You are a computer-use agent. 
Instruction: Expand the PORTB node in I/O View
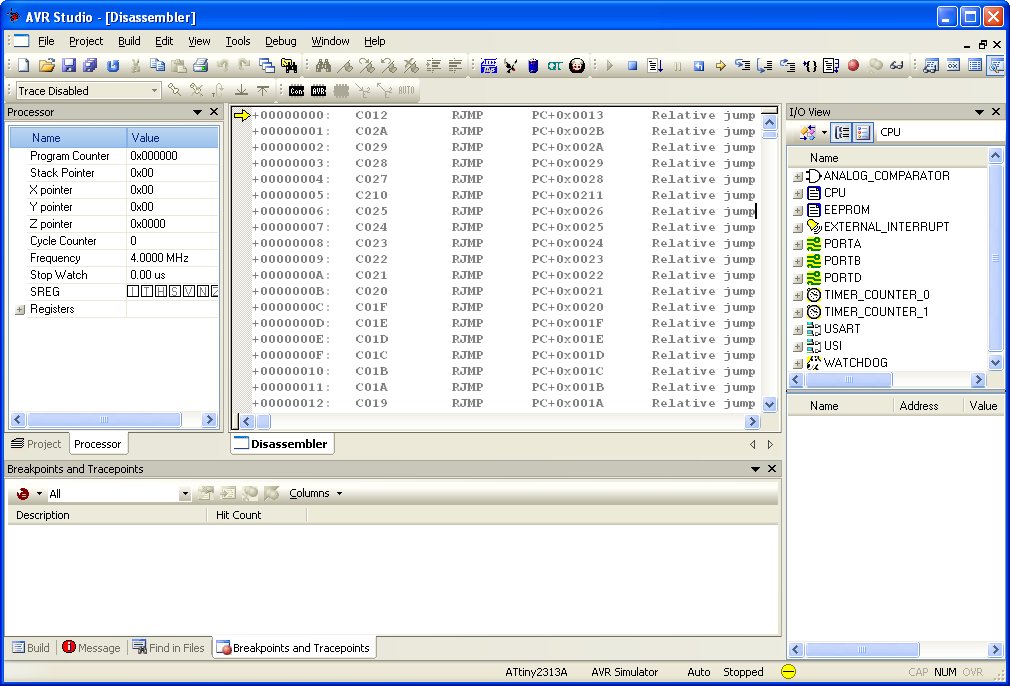pos(798,261)
